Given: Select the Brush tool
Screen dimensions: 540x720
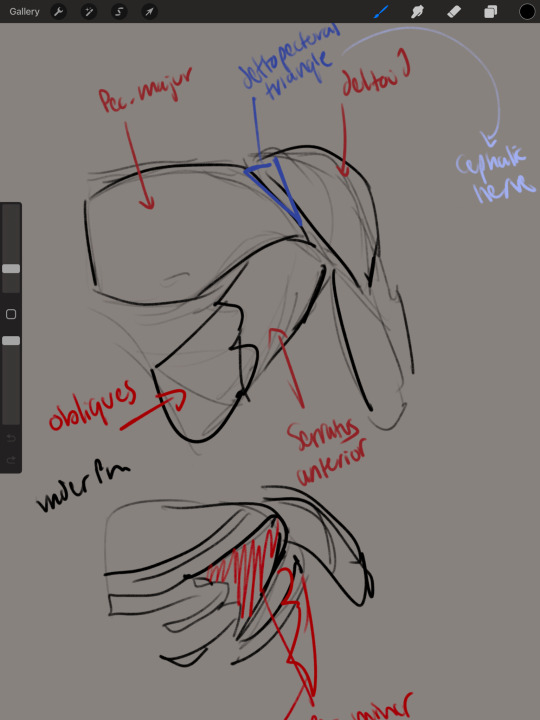Looking at the screenshot, I should click(381, 11).
